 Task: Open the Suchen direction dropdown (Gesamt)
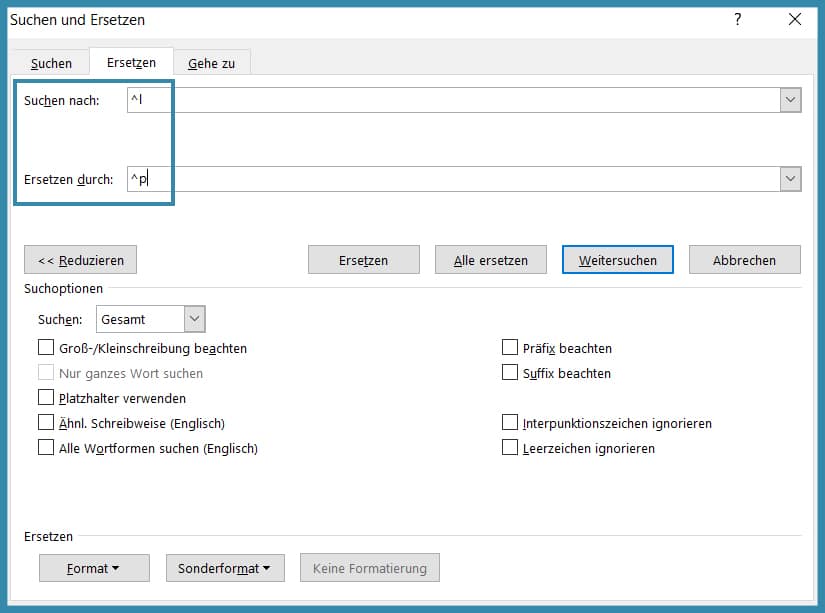pos(195,319)
